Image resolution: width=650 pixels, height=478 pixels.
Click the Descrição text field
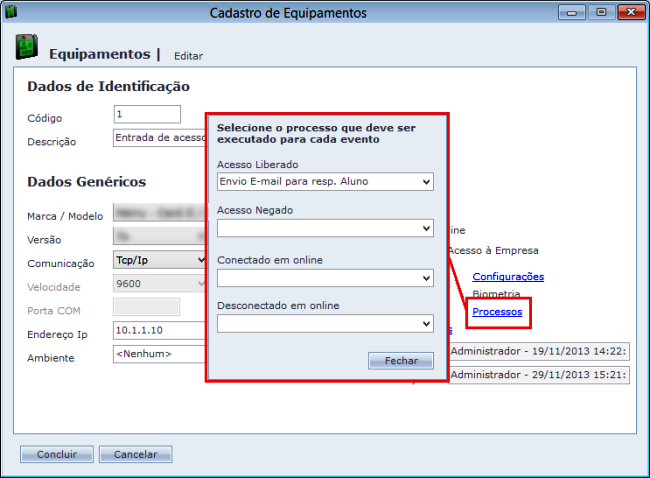158,138
